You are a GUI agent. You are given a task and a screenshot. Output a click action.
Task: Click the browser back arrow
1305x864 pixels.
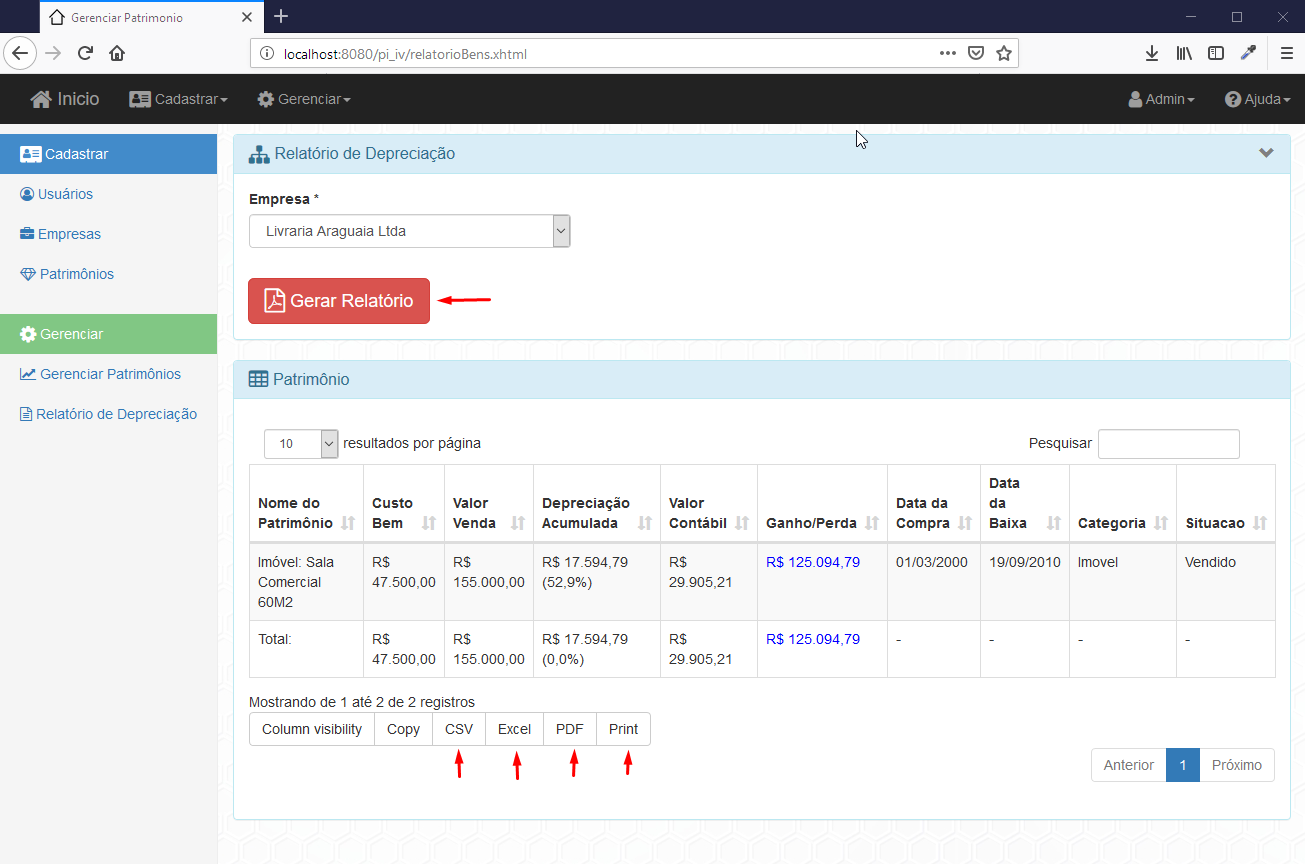21,54
